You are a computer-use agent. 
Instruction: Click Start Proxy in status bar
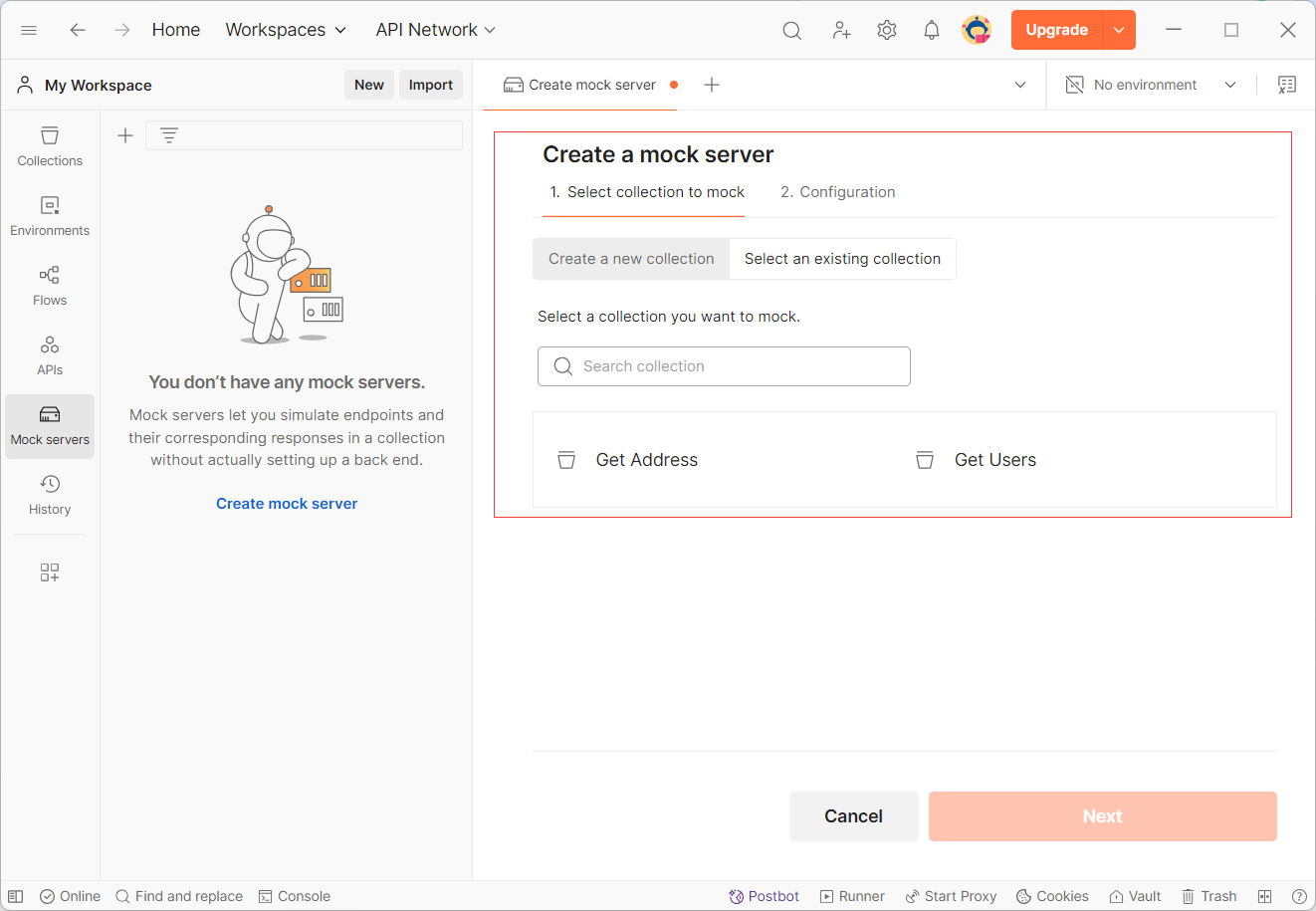pos(951,896)
